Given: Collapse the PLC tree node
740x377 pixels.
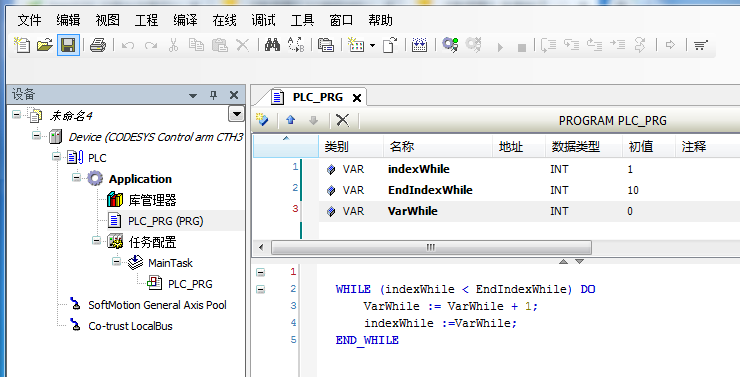Looking at the screenshot, I should 57,156.
